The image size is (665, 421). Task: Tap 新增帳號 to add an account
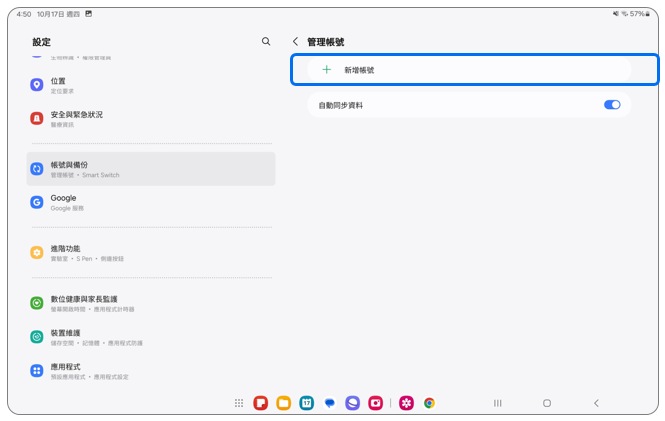pos(469,70)
